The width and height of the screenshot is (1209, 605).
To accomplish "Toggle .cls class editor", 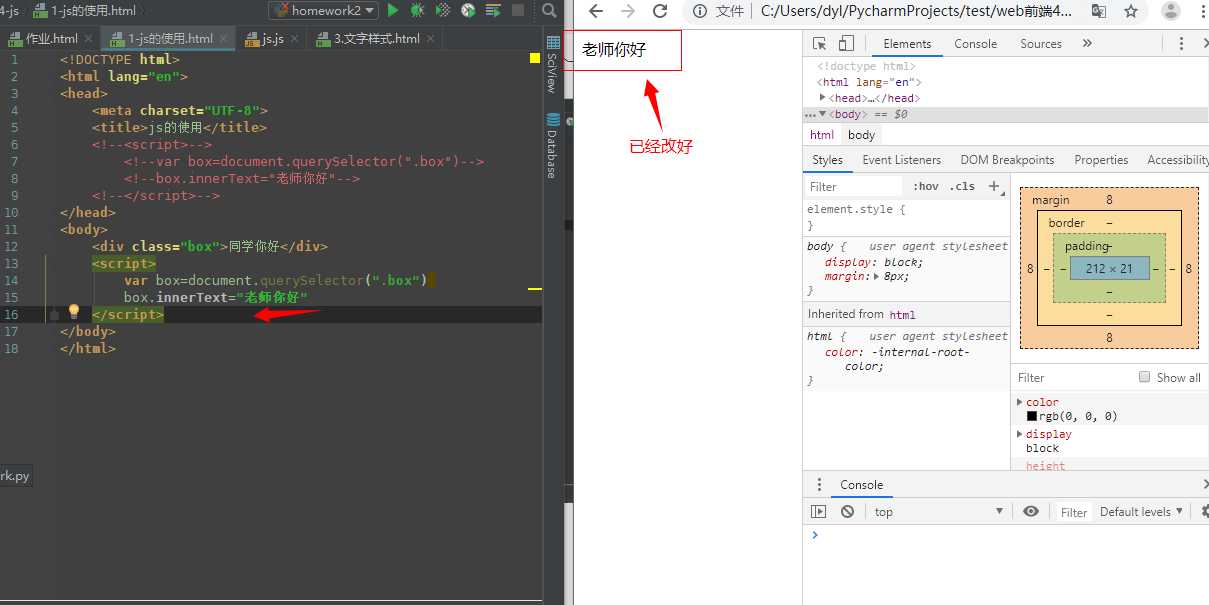I will [x=962, y=186].
